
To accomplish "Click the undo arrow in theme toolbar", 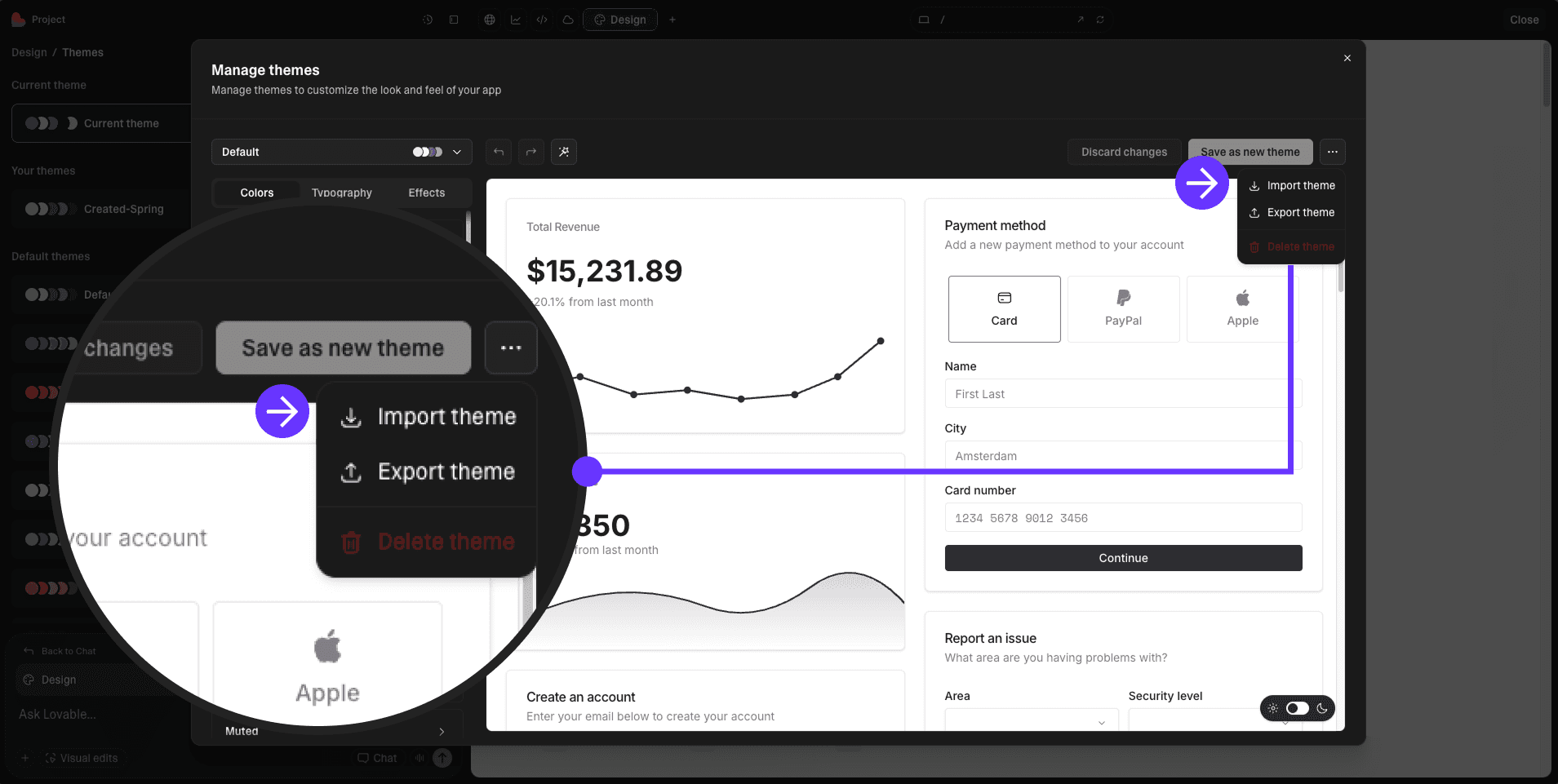I will click(x=499, y=152).
